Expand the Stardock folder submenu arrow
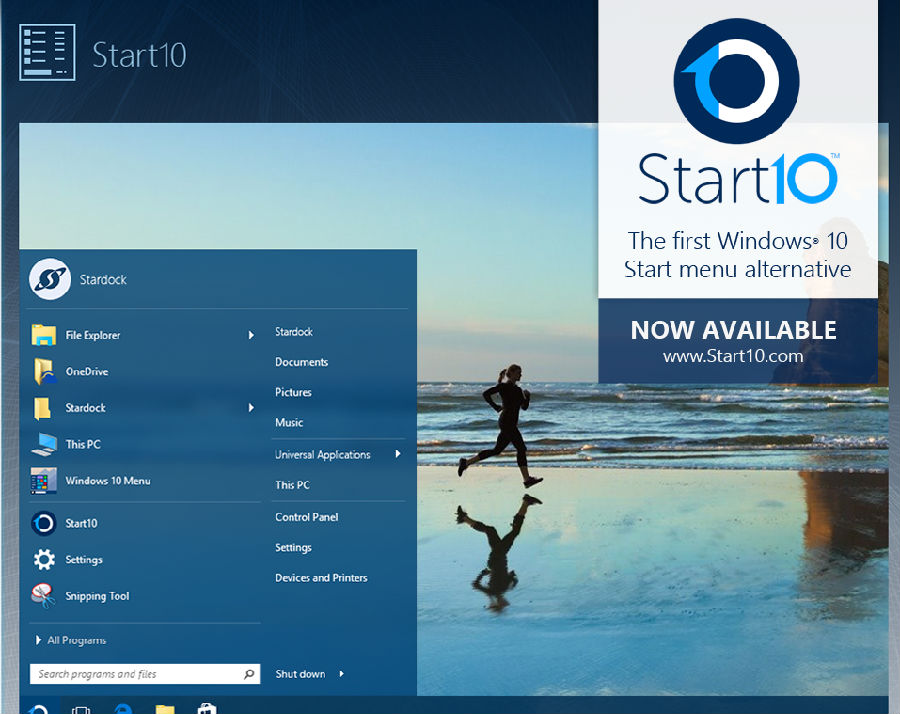The width and height of the screenshot is (900, 714). (x=251, y=408)
